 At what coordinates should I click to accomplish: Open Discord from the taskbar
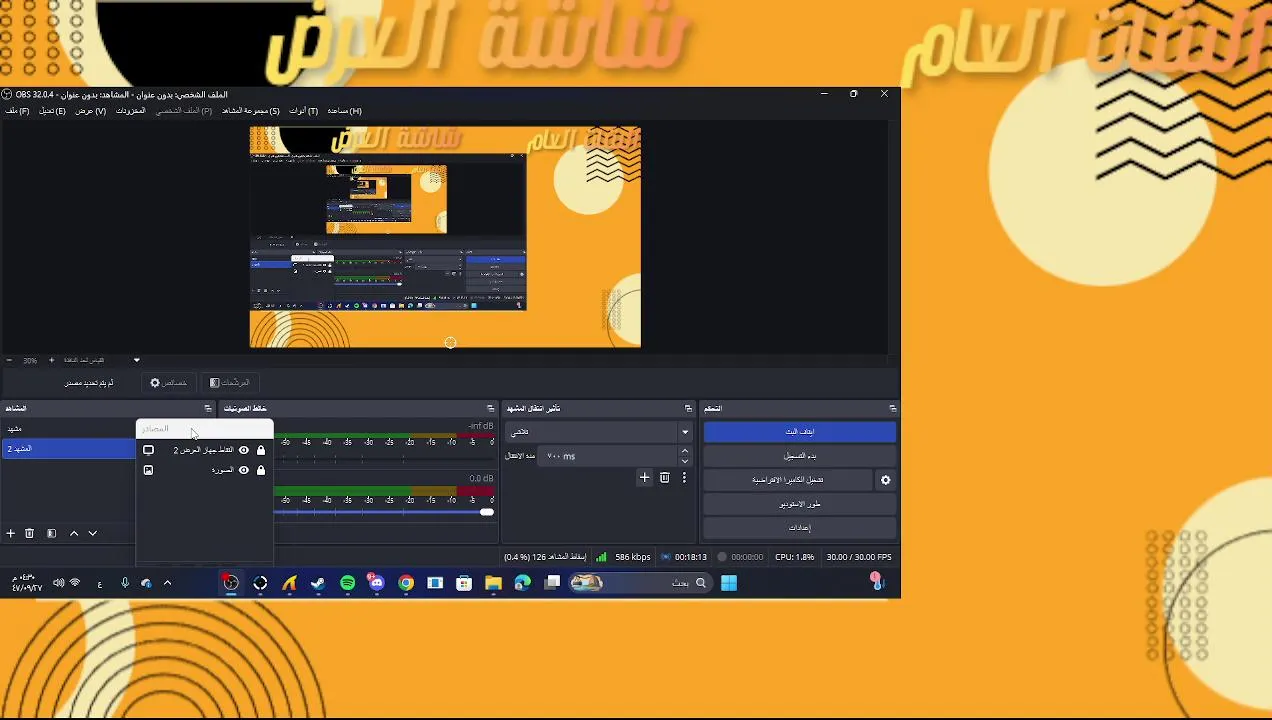376,583
